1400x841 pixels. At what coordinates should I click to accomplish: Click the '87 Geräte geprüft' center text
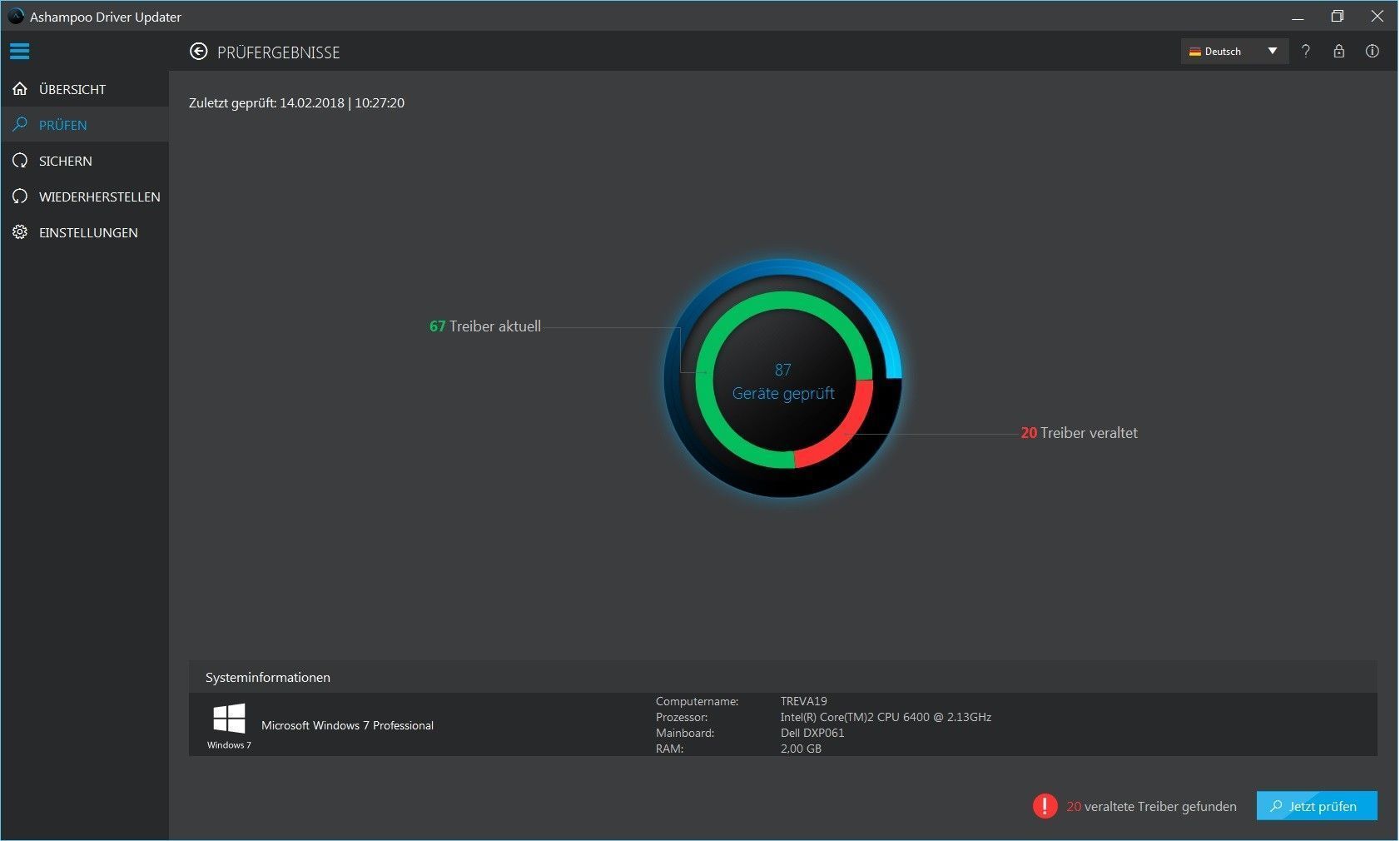tap(783, 381)
